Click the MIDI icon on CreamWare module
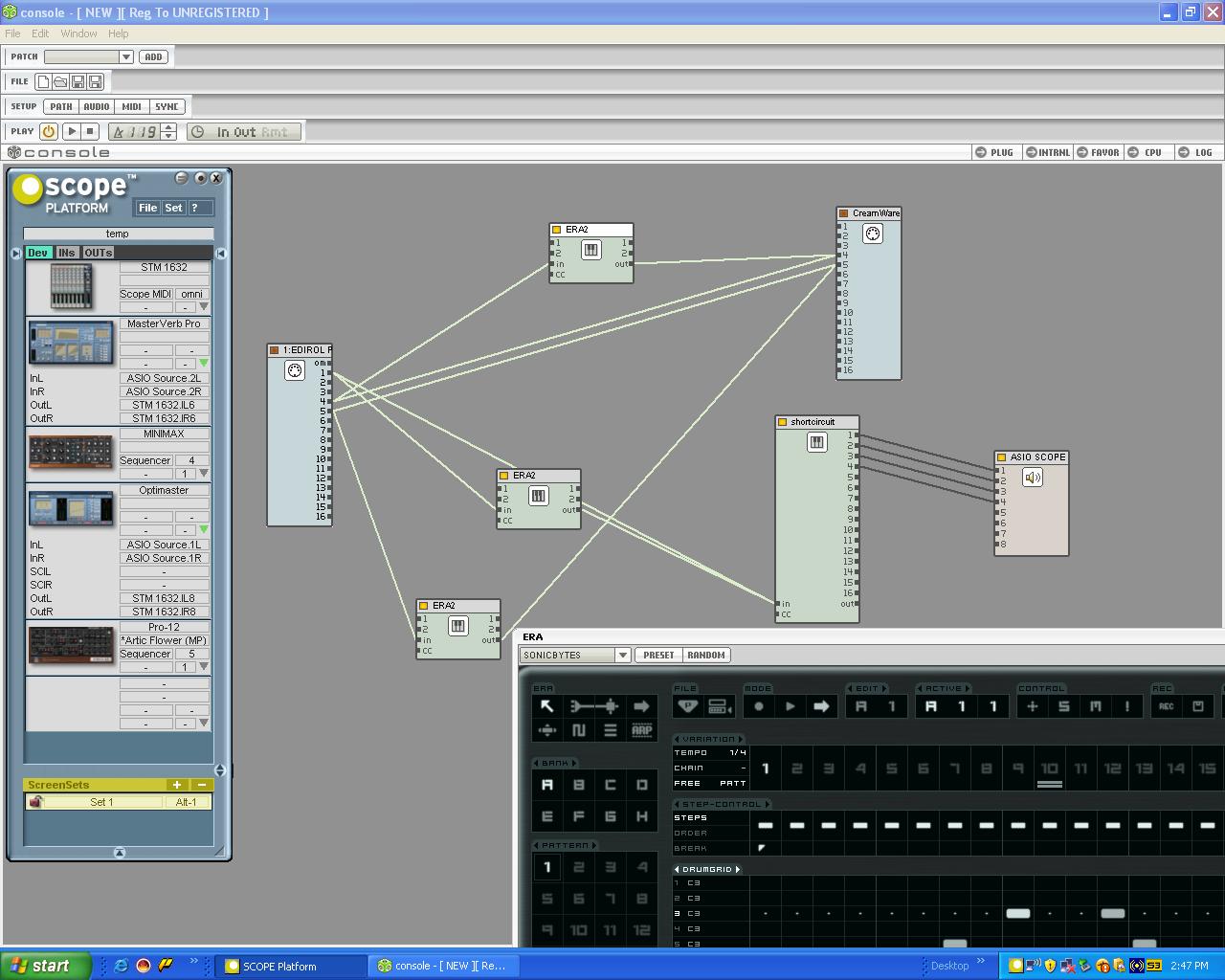The width and height of the screenshot is (1225, 980). [873, 234]
